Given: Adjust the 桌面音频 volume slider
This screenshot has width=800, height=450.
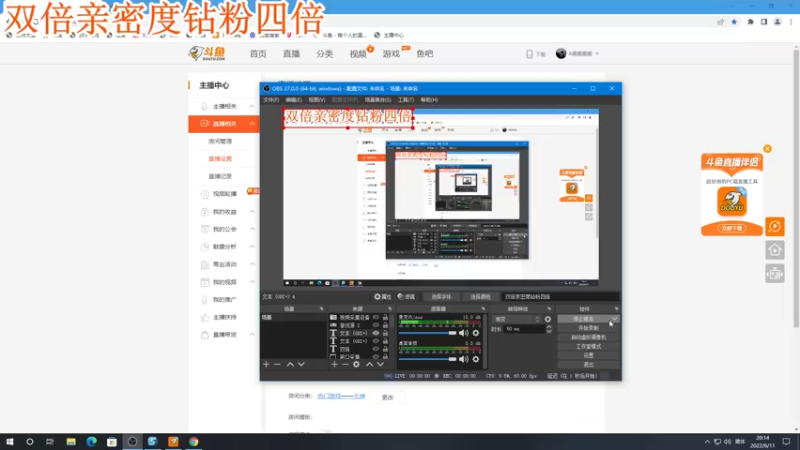Looking at the screenshot, I should 428,359.
